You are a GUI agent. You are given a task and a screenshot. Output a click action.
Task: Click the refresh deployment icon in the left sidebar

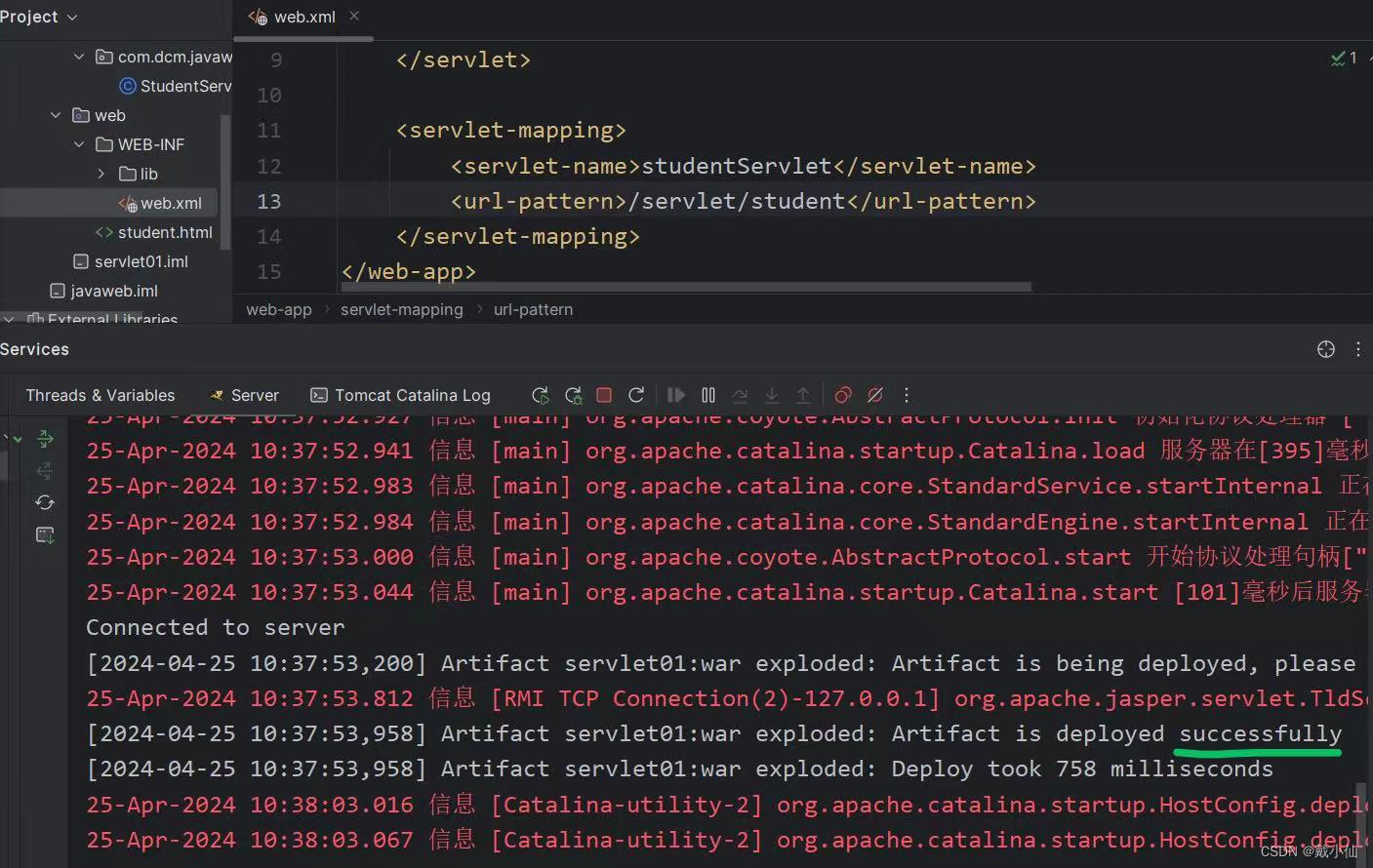pos(45,502)
